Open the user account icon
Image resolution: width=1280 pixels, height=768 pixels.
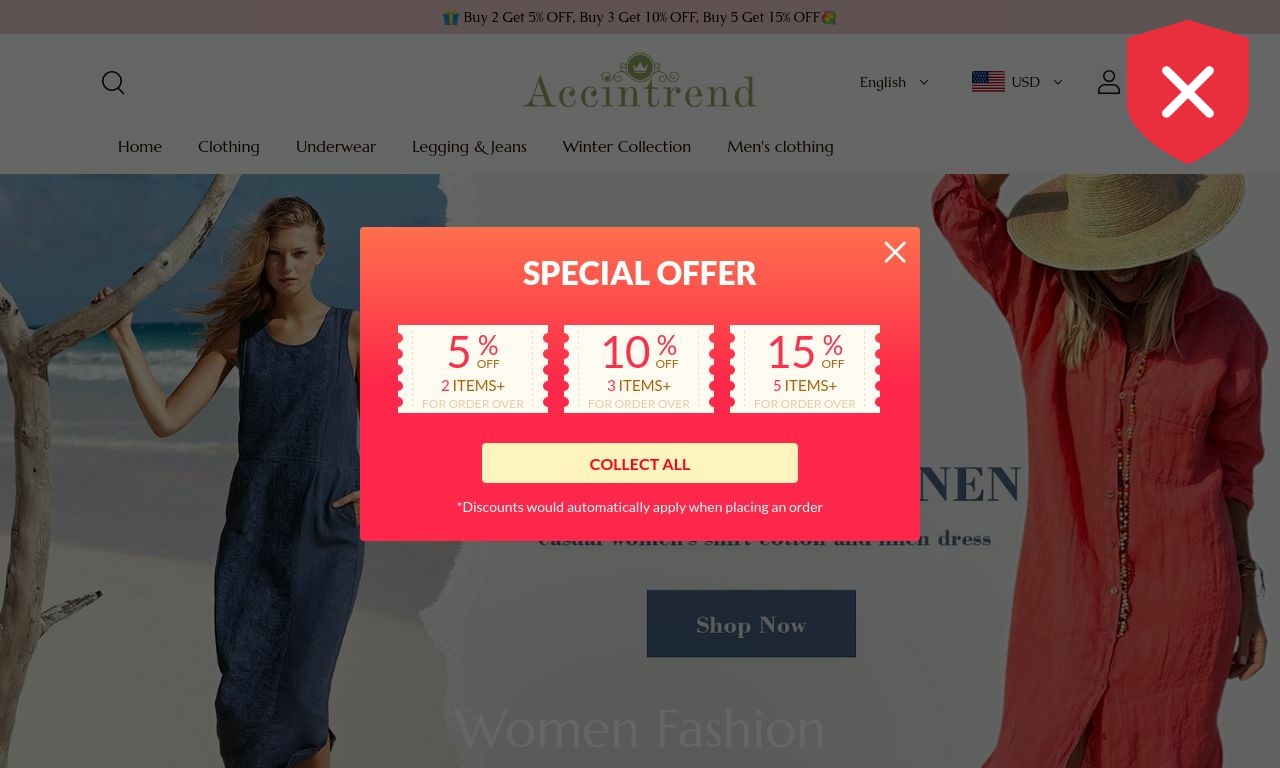pos(1108,82)
